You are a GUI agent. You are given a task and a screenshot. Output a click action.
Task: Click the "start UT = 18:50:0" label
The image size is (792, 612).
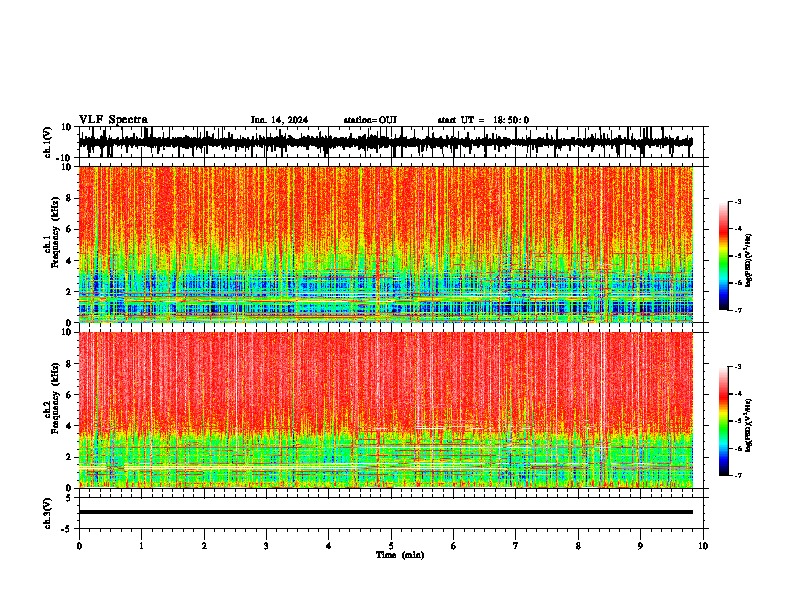pyautogui.click(x=483, y=120)
